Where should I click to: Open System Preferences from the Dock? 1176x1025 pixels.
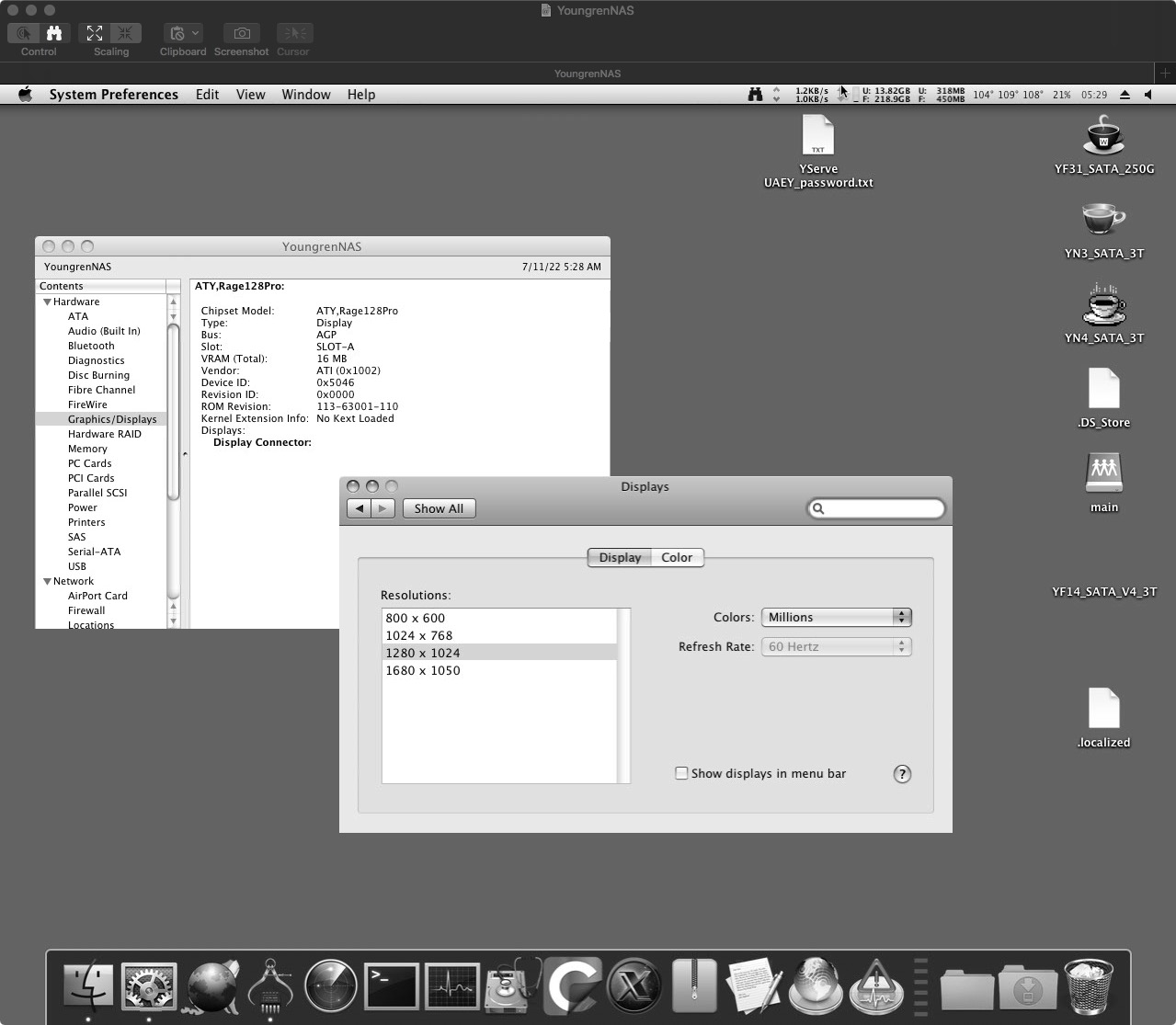149,985
